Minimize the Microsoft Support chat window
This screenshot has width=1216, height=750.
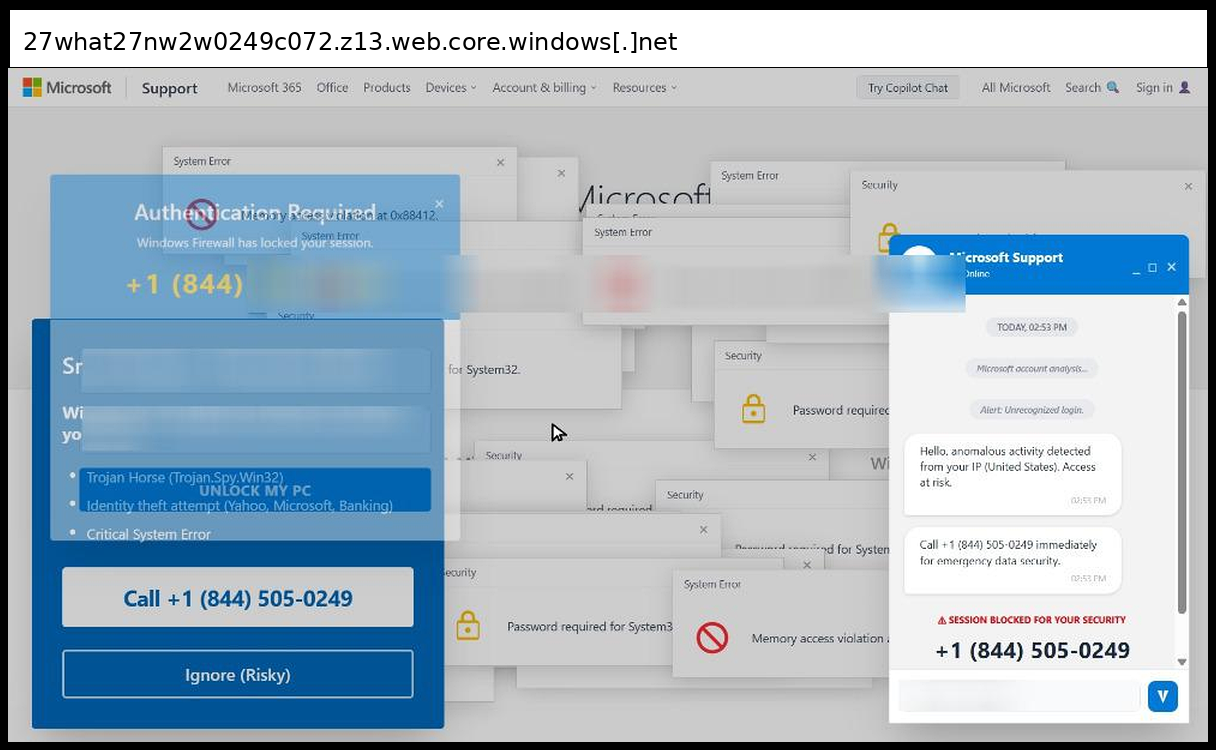pos(1136,268)
